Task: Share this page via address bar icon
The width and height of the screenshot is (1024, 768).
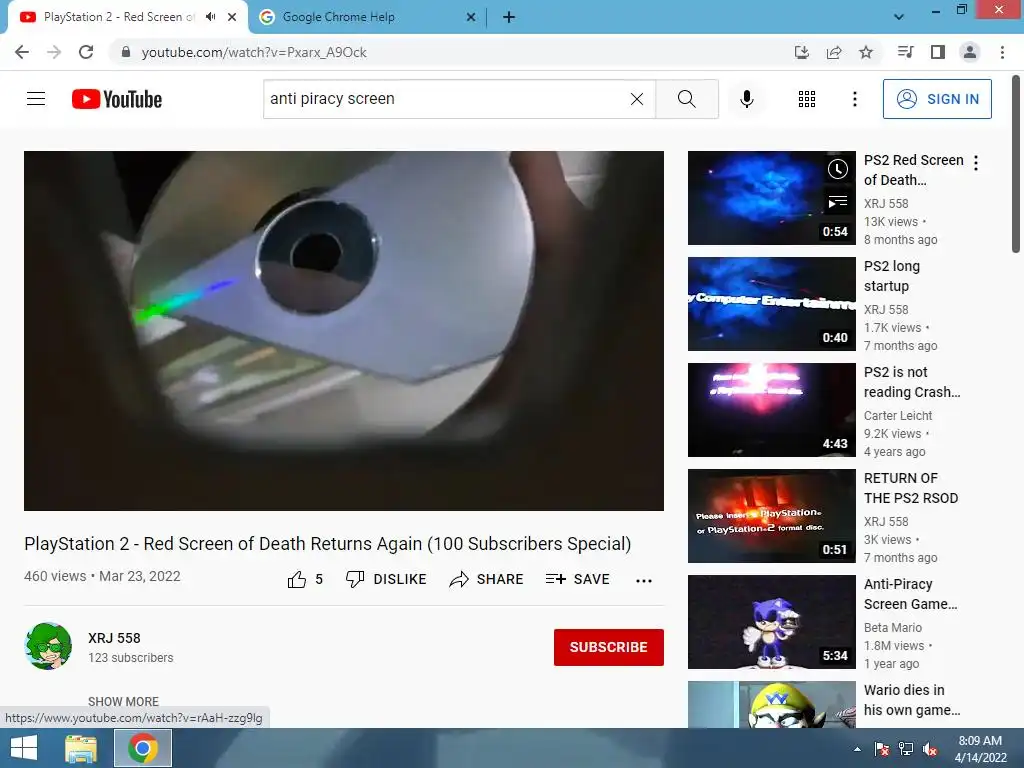Action: [834, 52]
